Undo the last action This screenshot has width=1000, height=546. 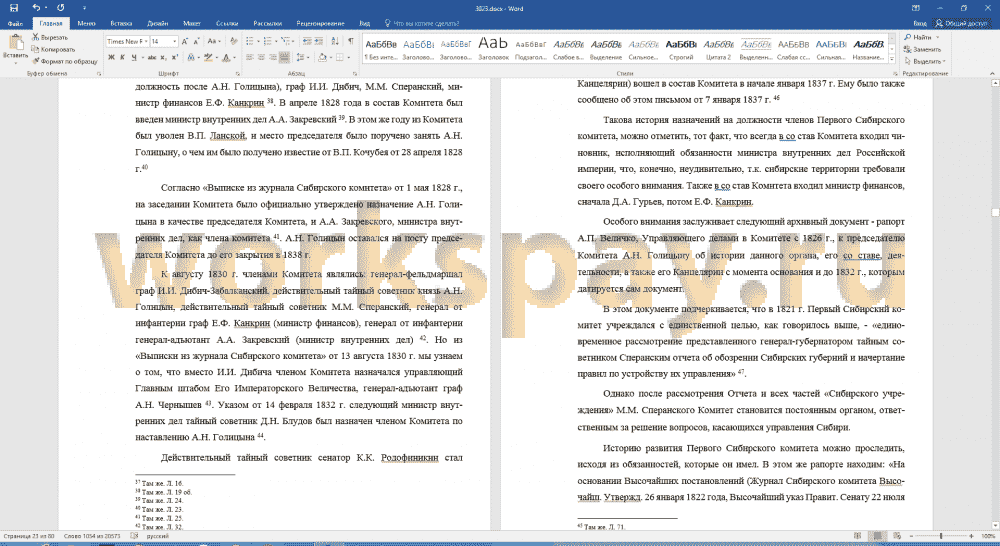pos(36,8)
